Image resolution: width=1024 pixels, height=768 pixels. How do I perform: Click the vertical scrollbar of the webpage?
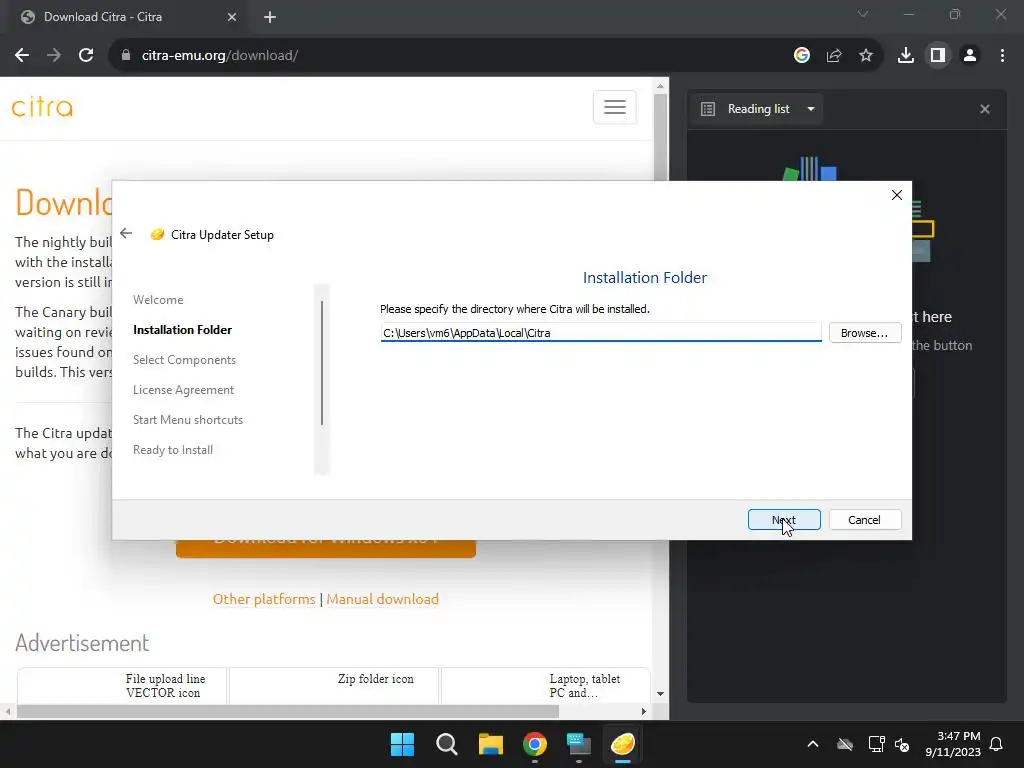660,138
